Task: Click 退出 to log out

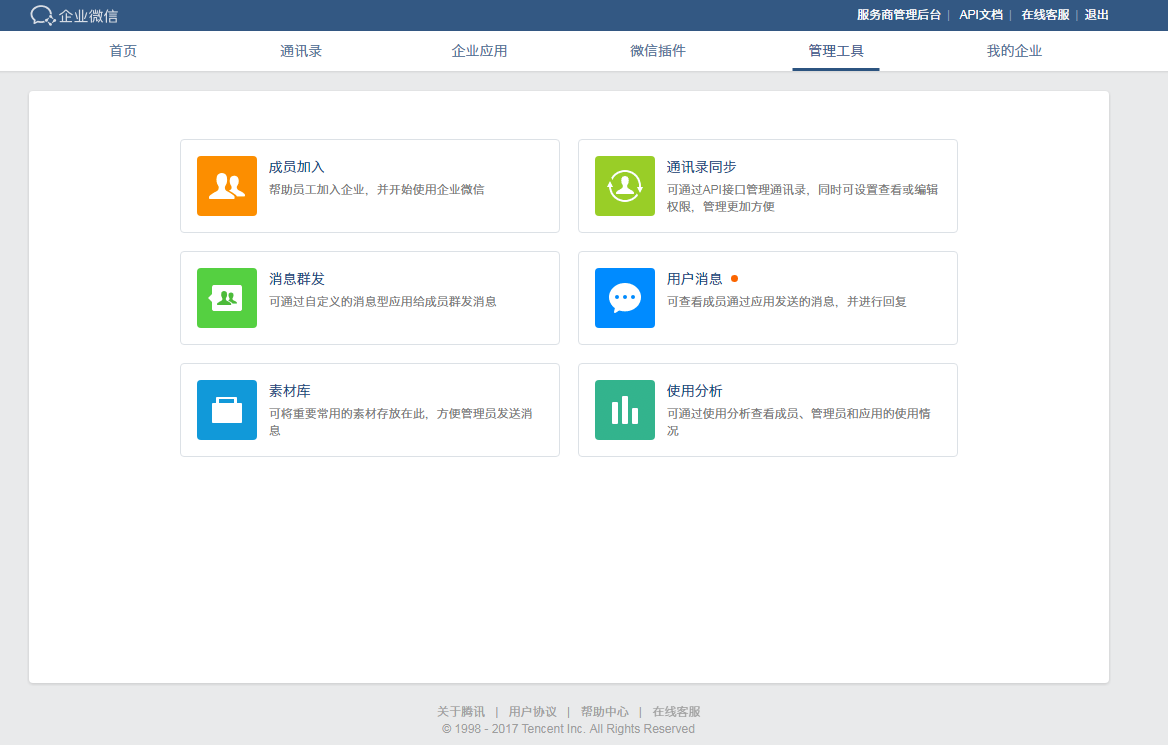Action: [1096, 15]
